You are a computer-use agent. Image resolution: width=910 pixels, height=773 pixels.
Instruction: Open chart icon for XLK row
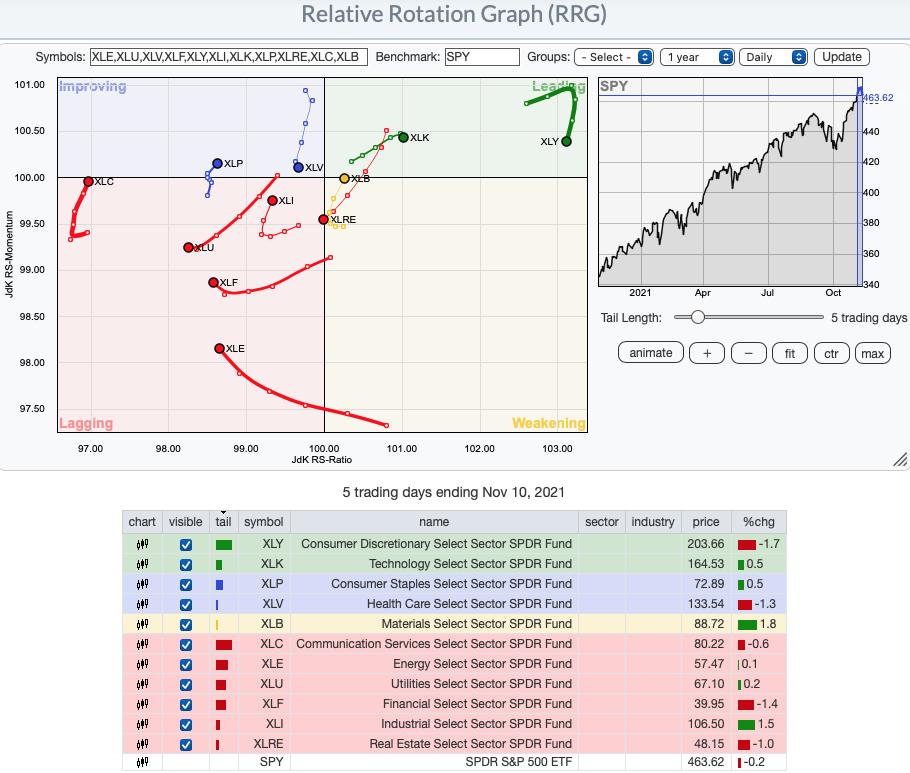tap(142, 564)
